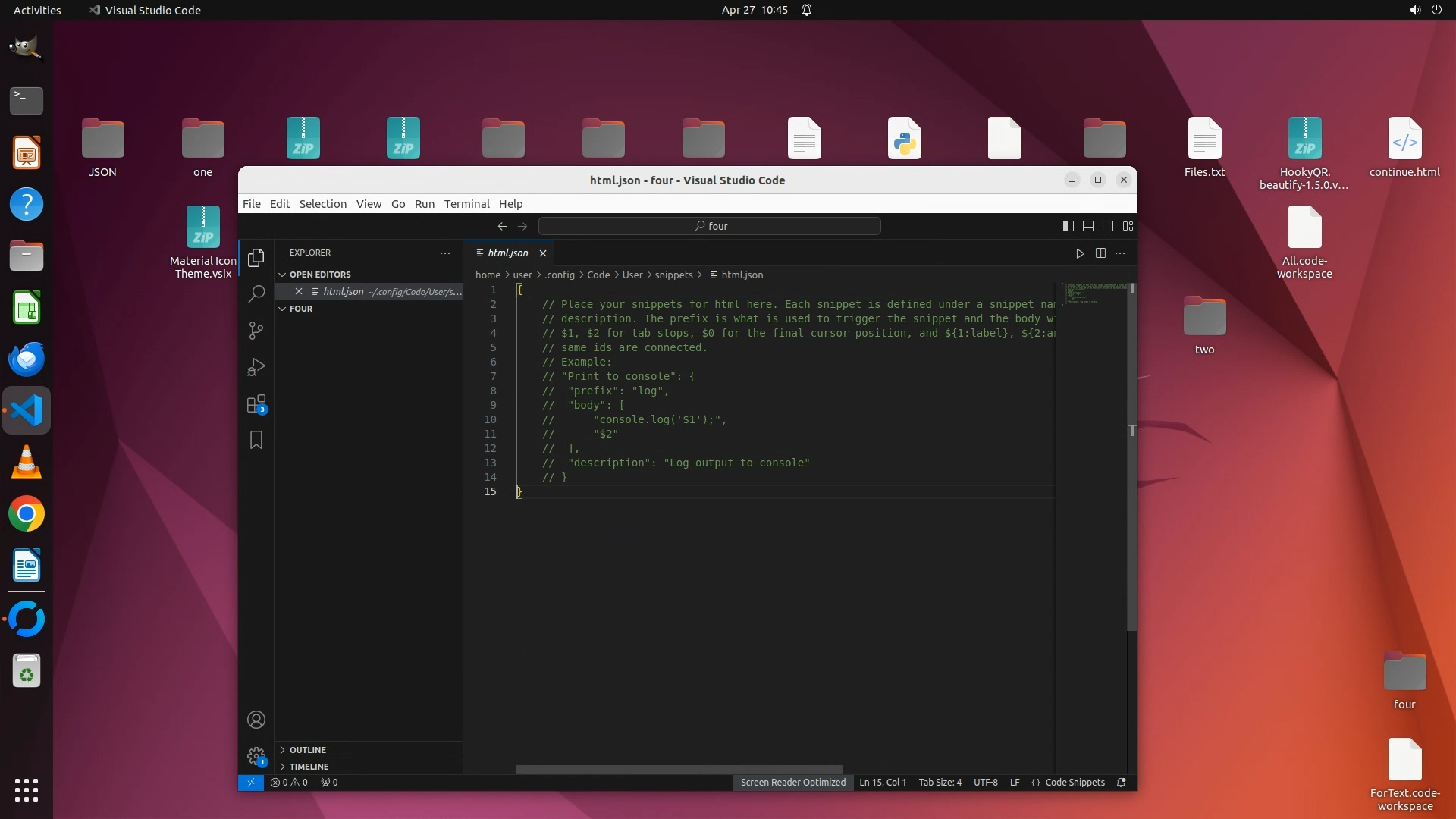Toggle Primary Side Bar layout button
This screenshot has width=1456, height=819.
click(x=1068, y=226)
